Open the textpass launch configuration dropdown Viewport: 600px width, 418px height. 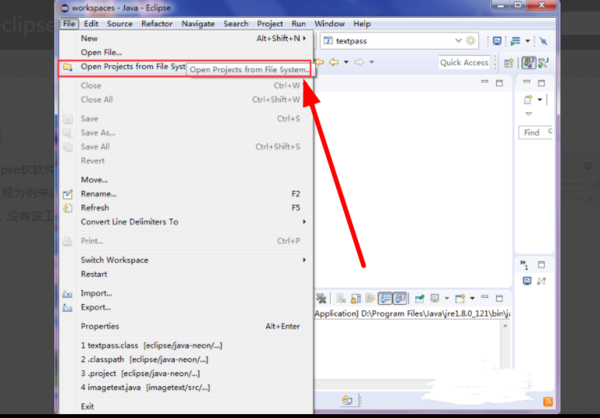point(458,41)
